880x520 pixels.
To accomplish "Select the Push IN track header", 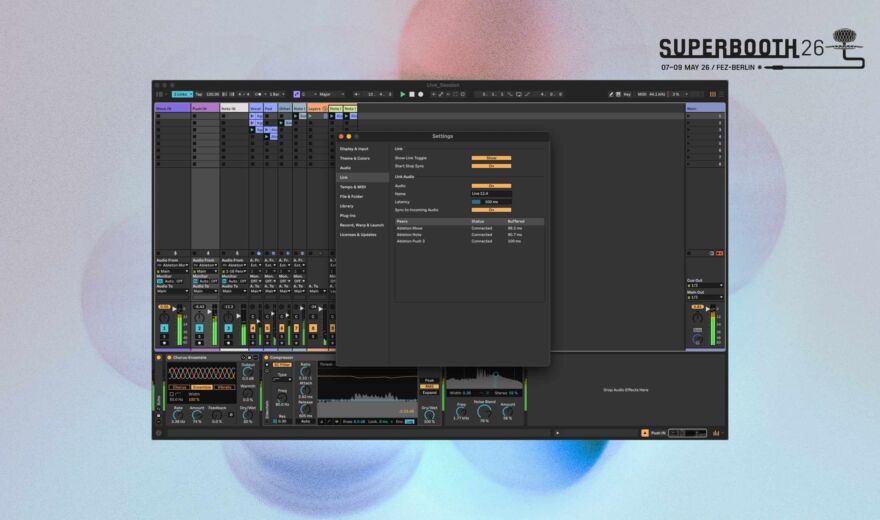I will tap(205, 108).
